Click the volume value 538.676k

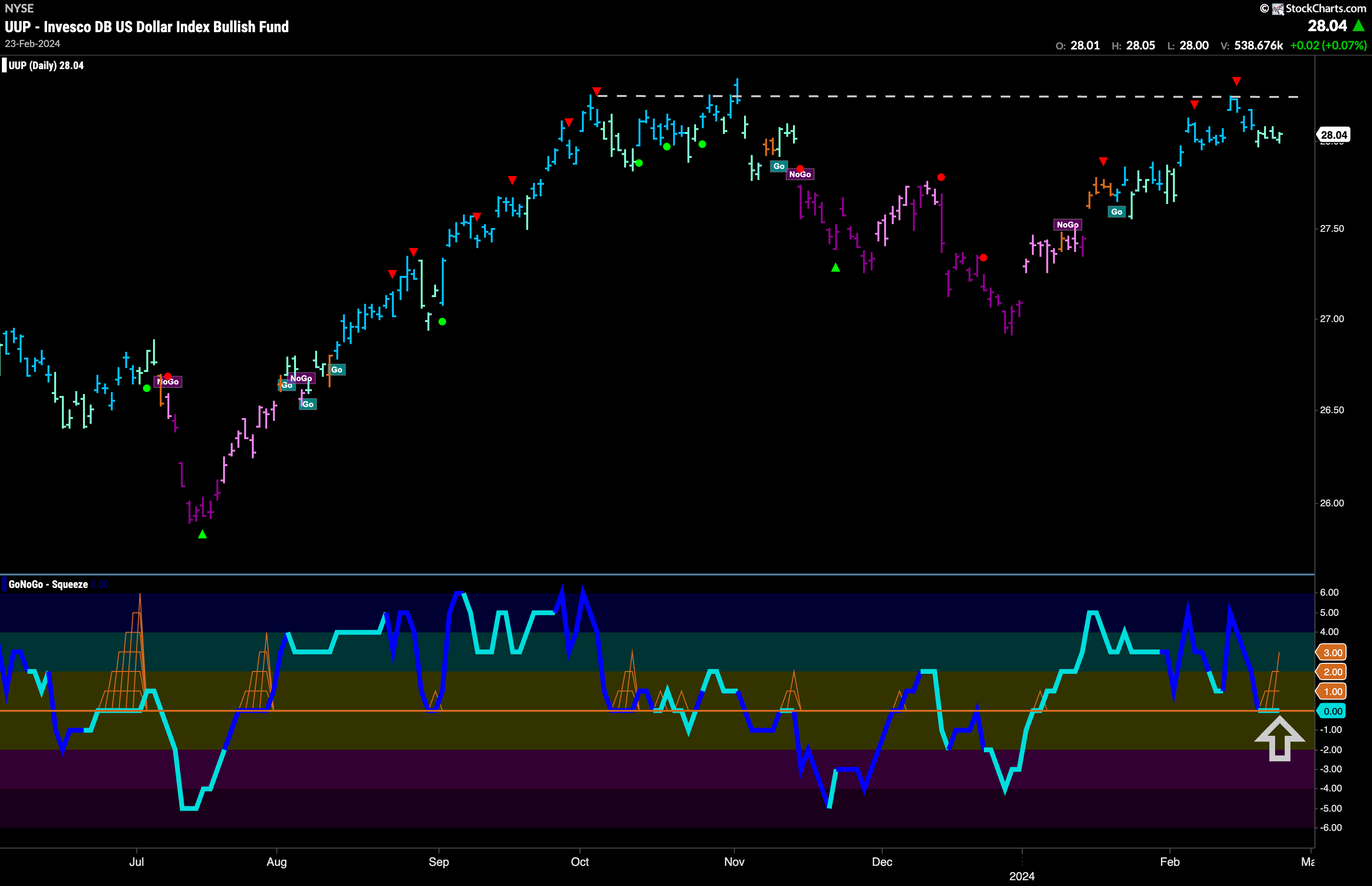1258,46
